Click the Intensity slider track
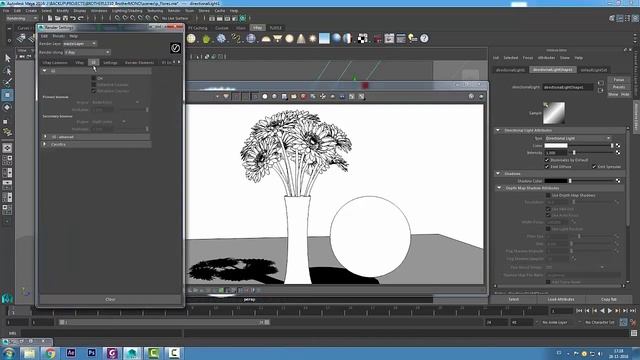Image resolution: width=640 pixels, height=360 pixels. pyautogui.click(x=592, y=153)
